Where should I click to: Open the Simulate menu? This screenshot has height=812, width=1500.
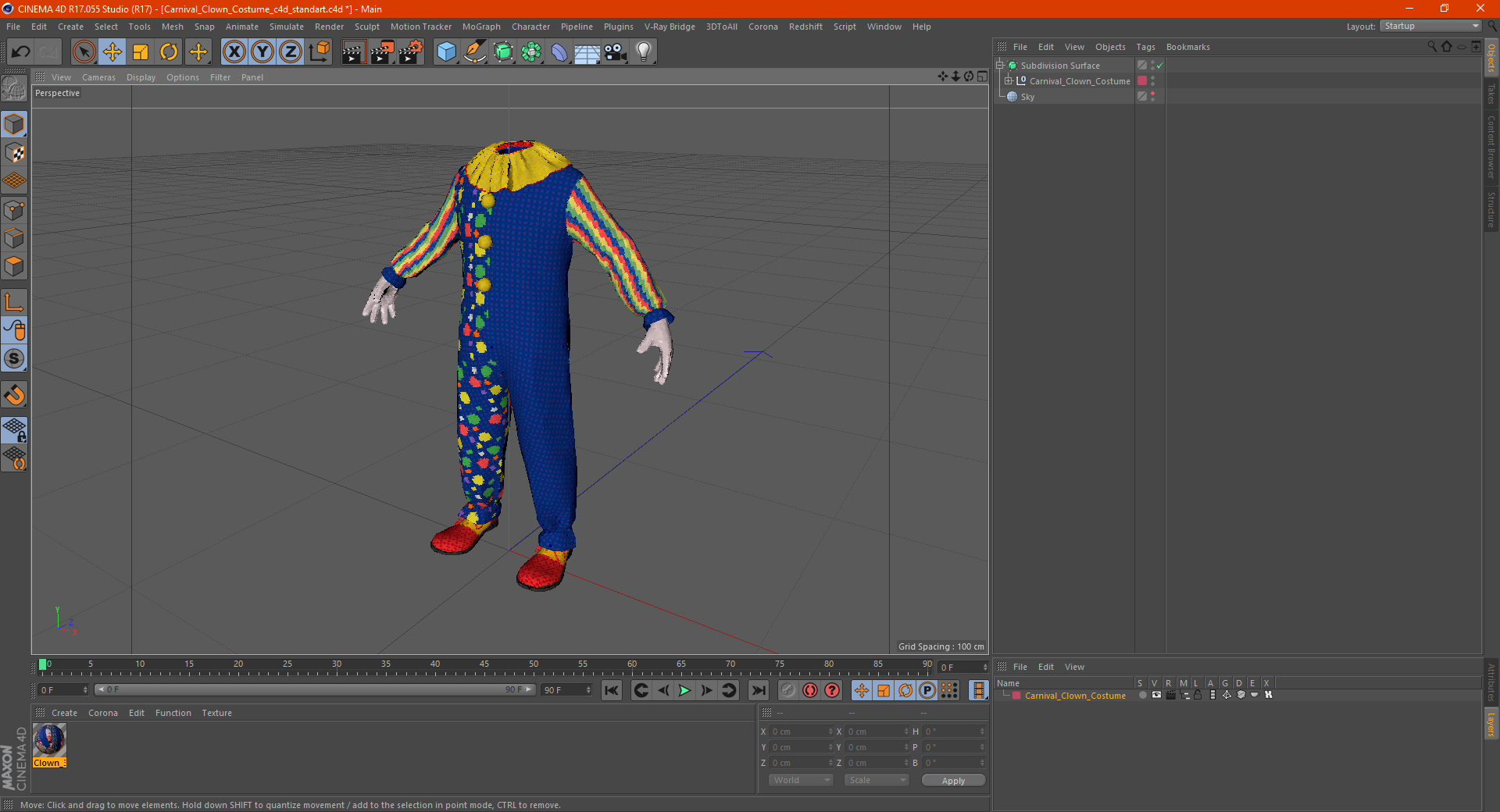(287, 27)
